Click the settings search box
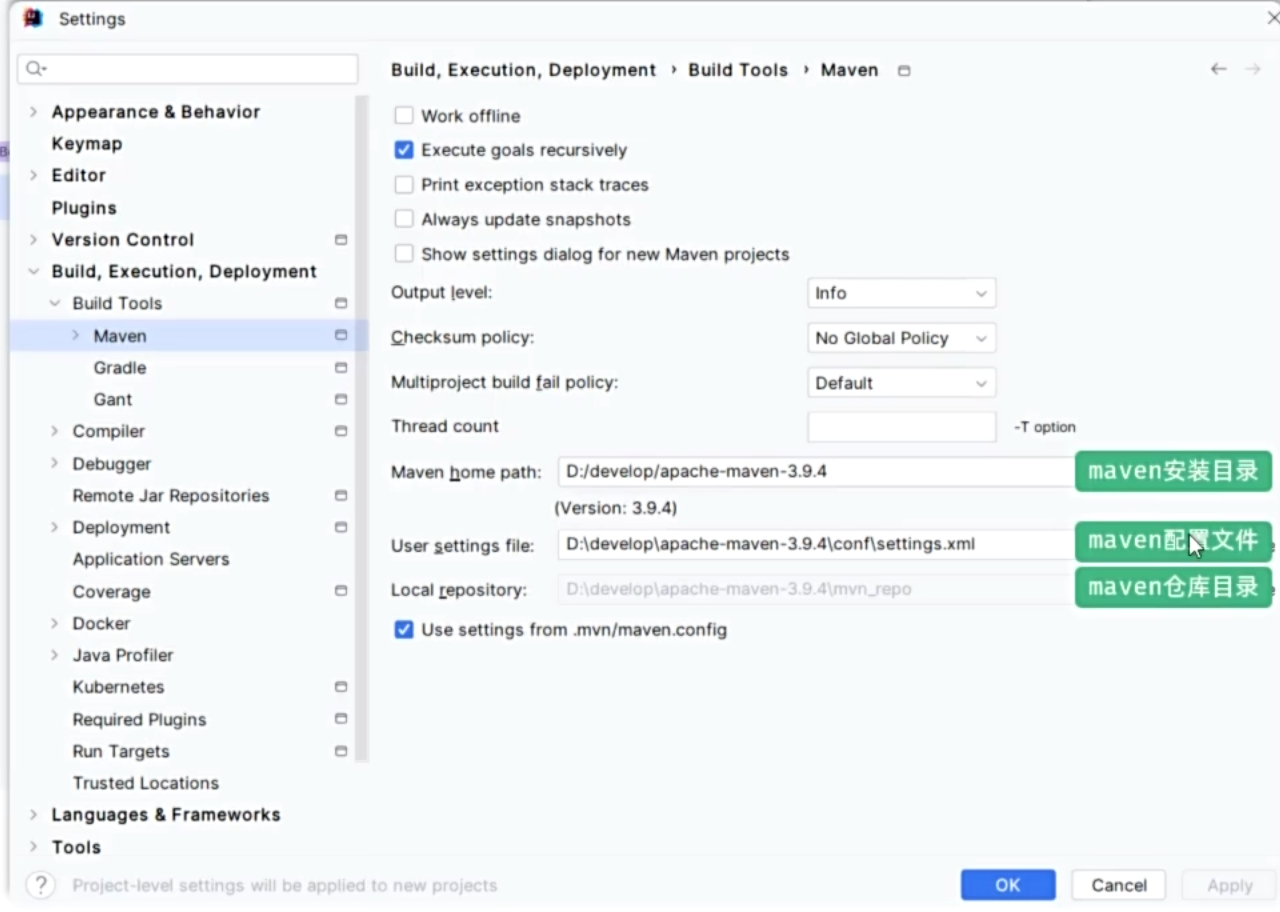 point(190,69)
